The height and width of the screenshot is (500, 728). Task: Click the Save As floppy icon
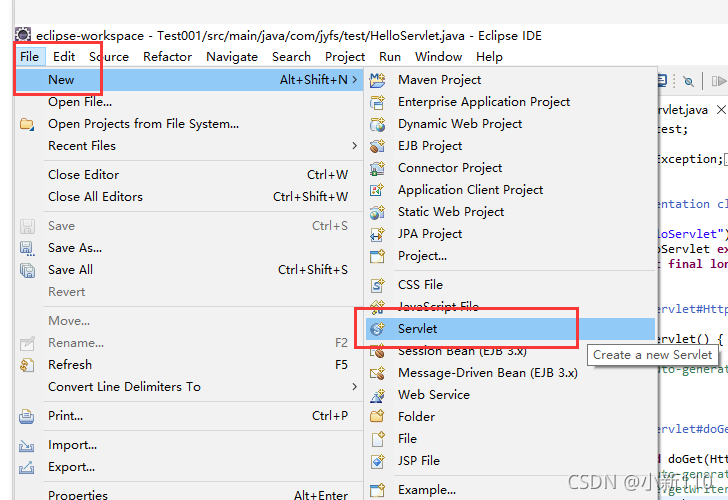click(27, 248)
